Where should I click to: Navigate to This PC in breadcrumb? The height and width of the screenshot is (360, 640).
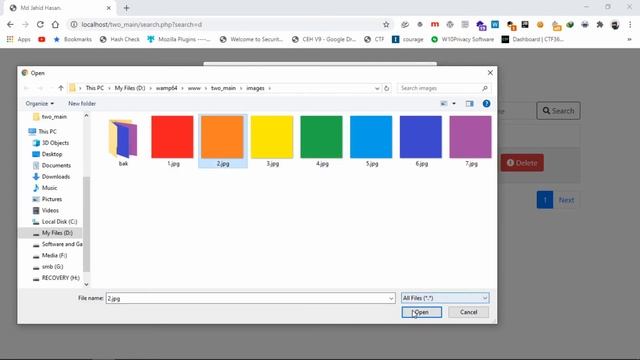(x=95, y=88)
